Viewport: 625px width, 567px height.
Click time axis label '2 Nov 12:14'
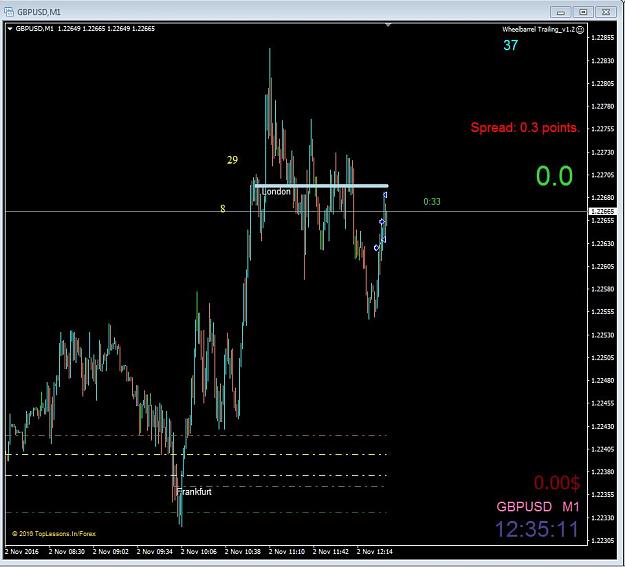[x=375, y=552]
